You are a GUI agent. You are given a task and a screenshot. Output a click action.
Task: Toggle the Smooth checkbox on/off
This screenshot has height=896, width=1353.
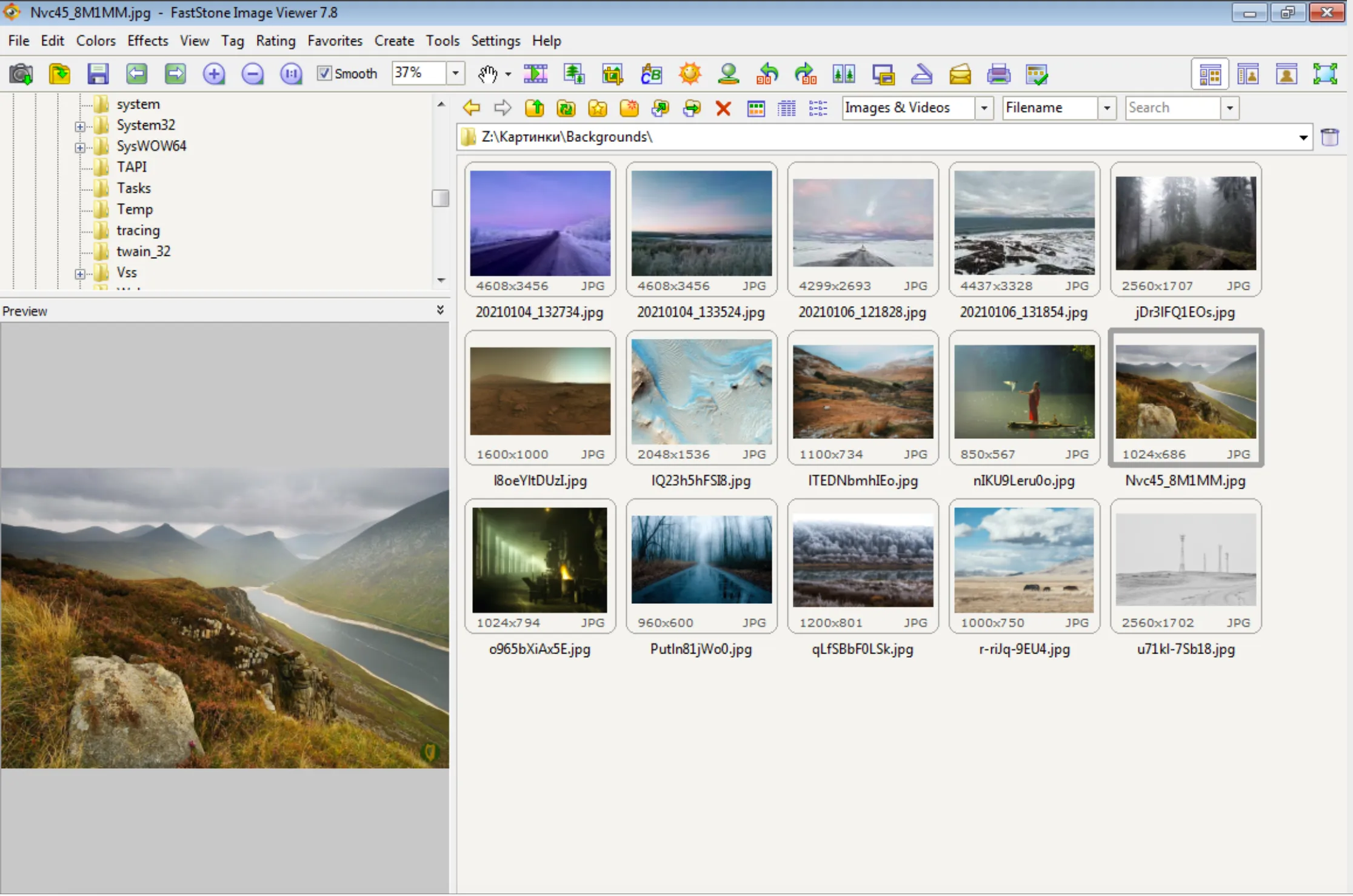pyautogui.click(x=322, y=72)
